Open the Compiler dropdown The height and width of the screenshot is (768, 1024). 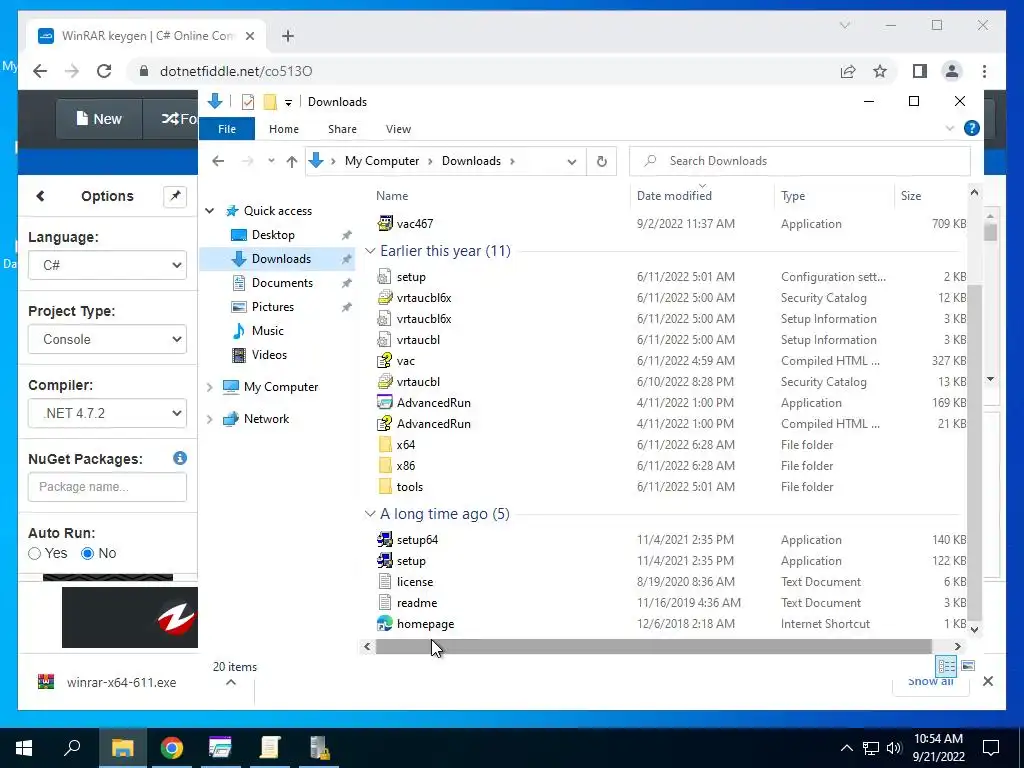(x=107, y=413)
